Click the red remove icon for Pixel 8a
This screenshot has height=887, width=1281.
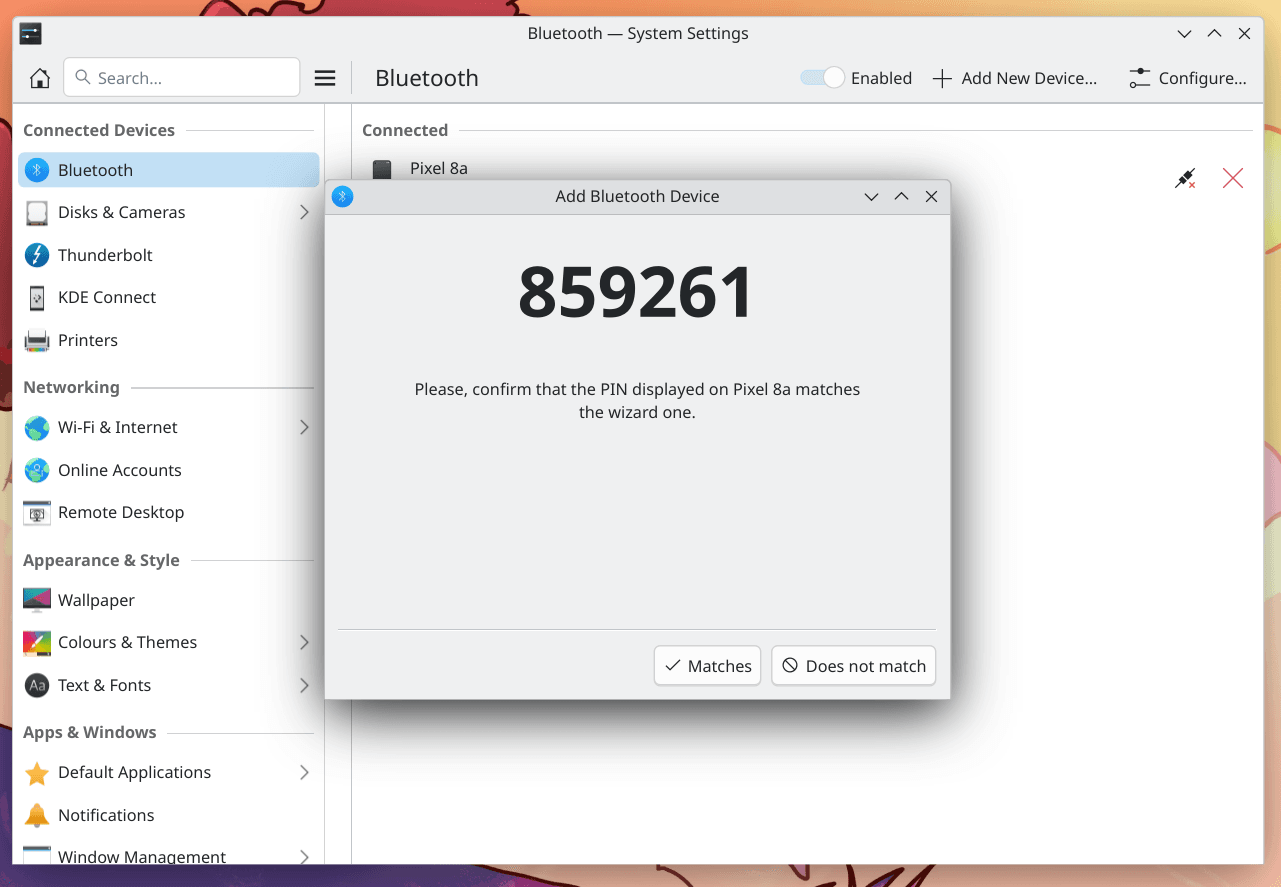pos(1232,177)
